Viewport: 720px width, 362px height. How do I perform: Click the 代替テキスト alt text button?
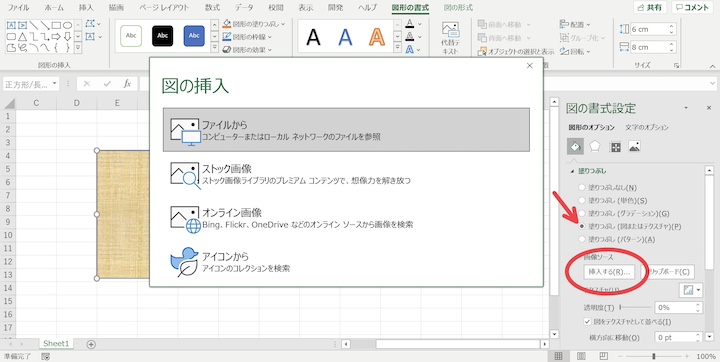(x=450, y=39)
